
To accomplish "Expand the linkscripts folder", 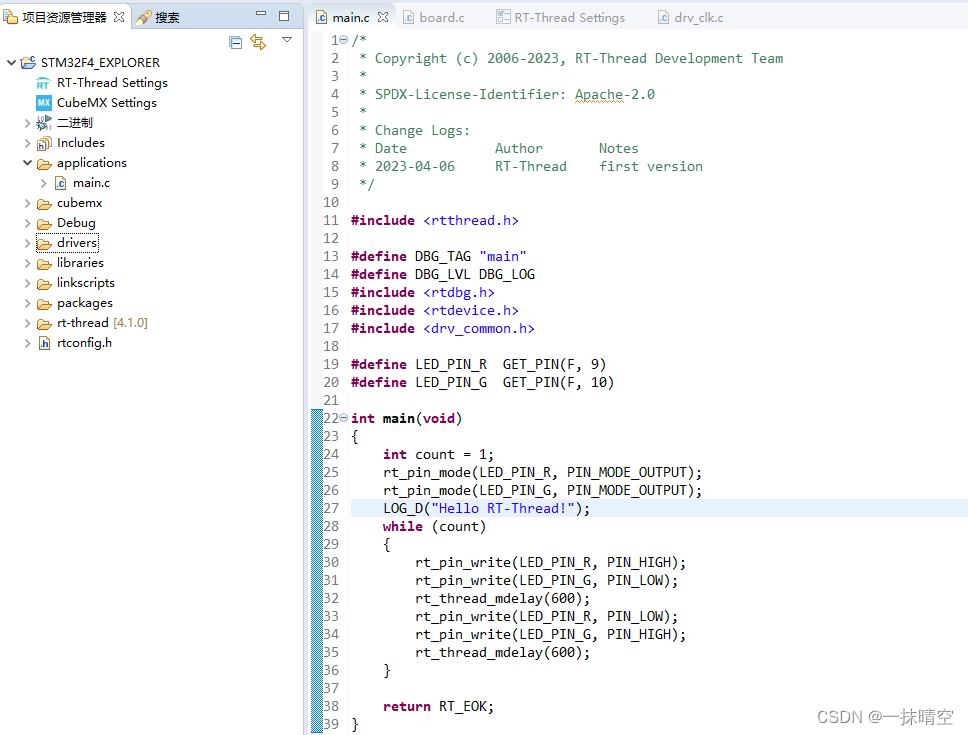I will pos(27,283).
